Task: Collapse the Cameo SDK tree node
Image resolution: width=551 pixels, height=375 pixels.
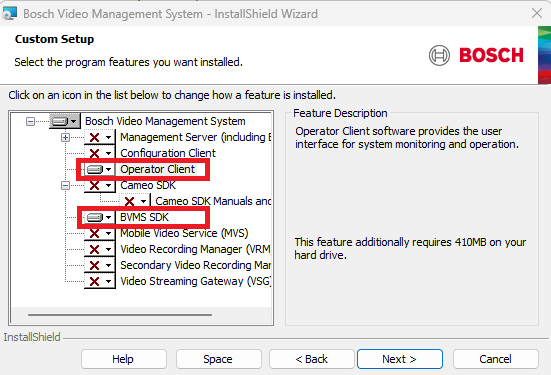Action: [x=65, y=186]
